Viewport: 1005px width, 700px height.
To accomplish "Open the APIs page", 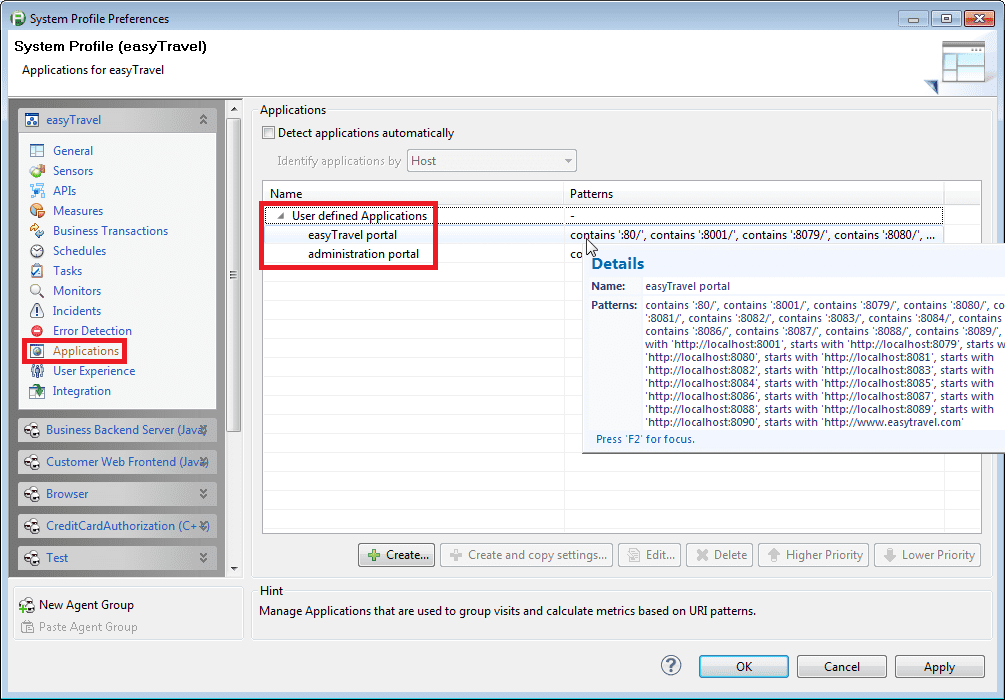I will click(x=64, y=190).
